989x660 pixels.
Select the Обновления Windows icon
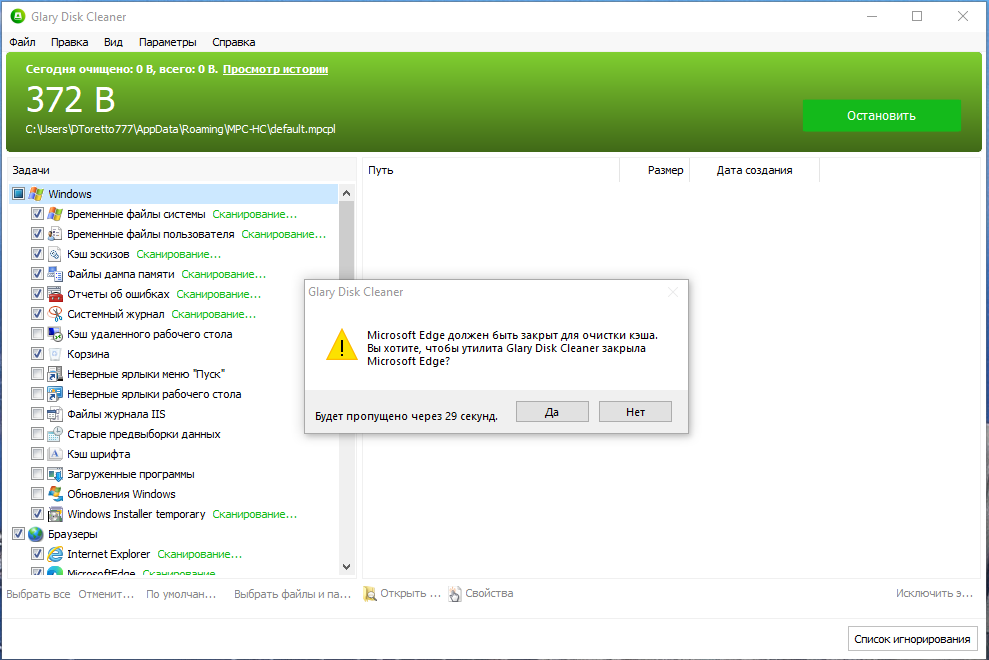pyautogui.click(x=53, y=493)
